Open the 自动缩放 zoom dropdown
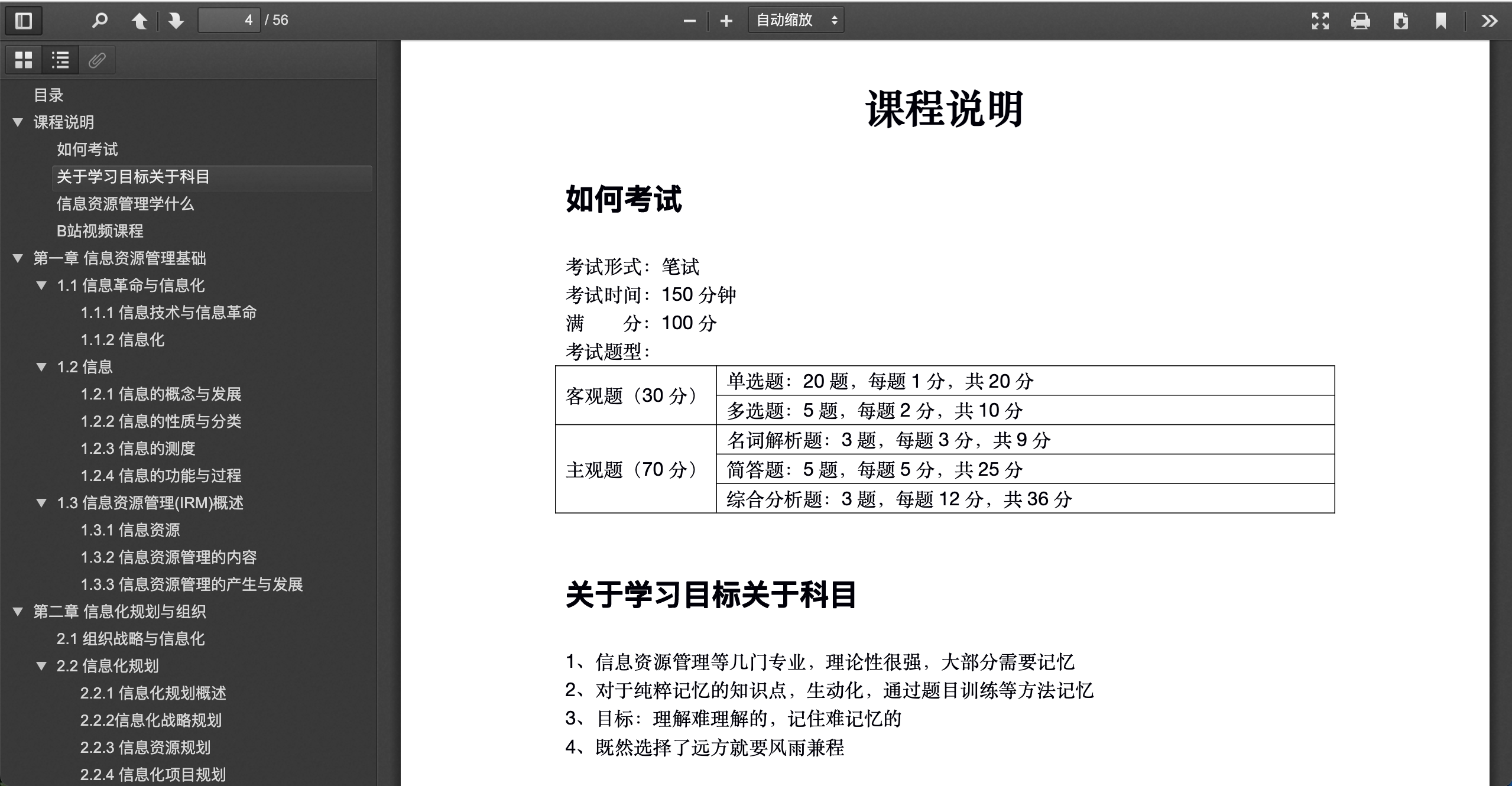Screen dimensions: 1512x786 click(x=796, y=21)
